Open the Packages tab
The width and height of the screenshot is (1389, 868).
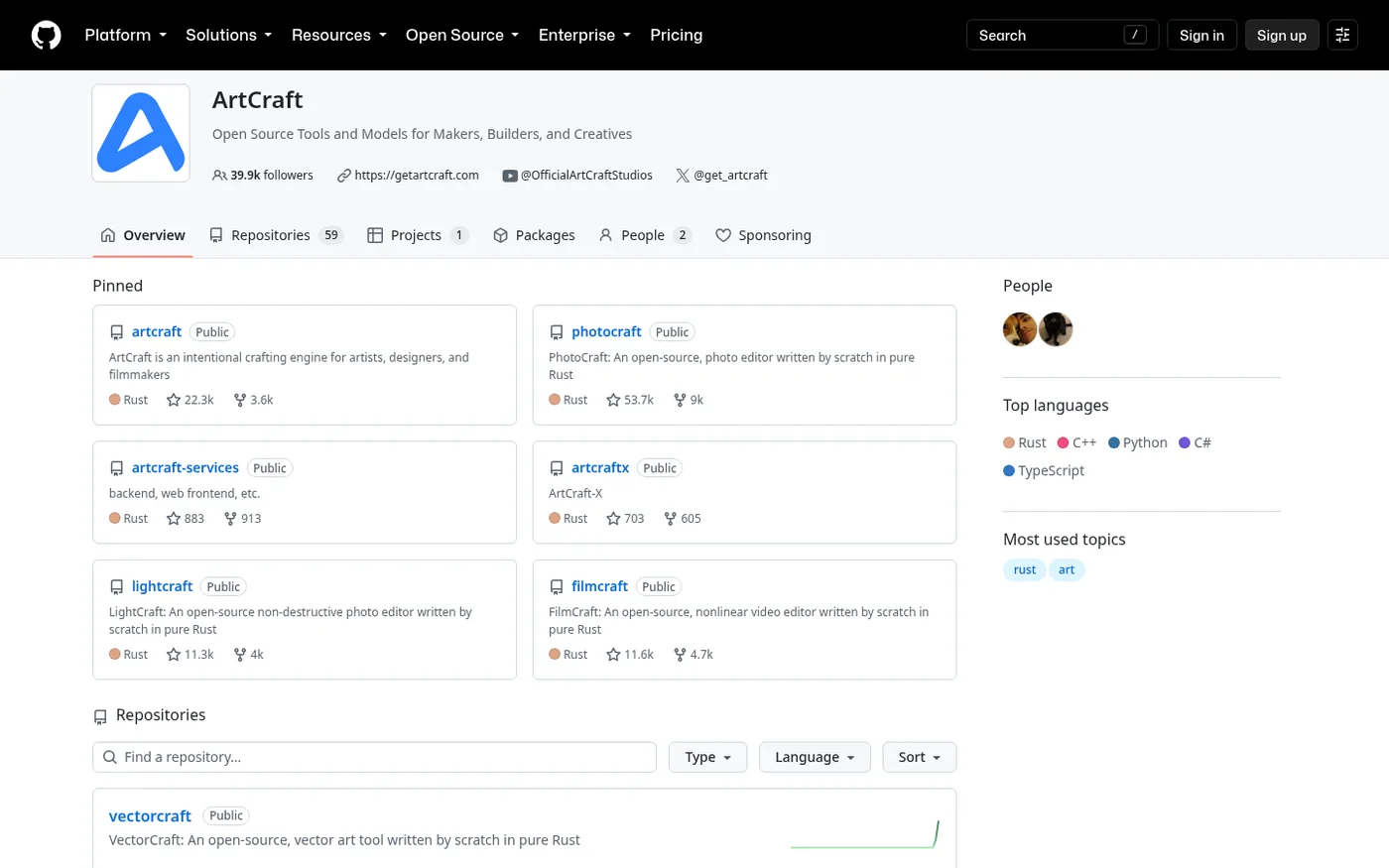534,235
